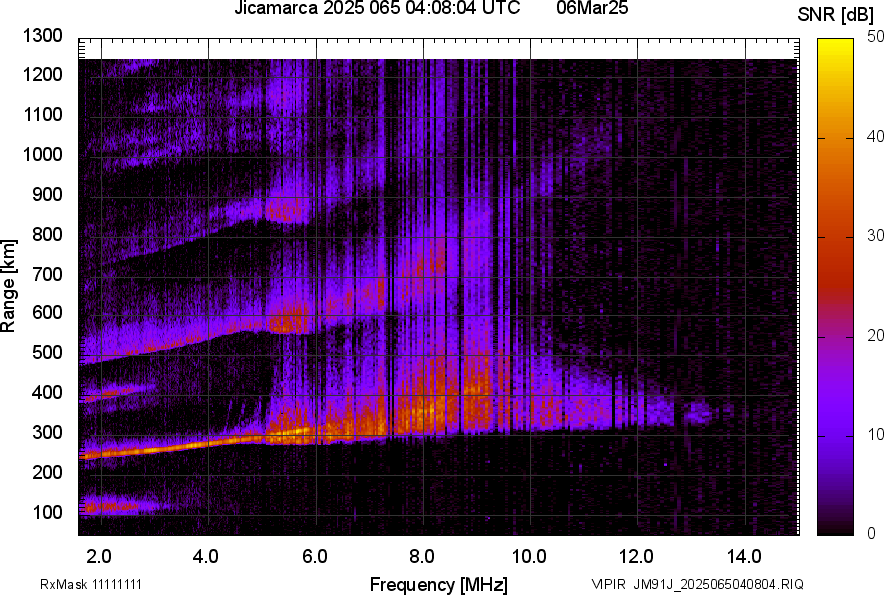Click the 1300 range tick label

(x=41, y=36)
